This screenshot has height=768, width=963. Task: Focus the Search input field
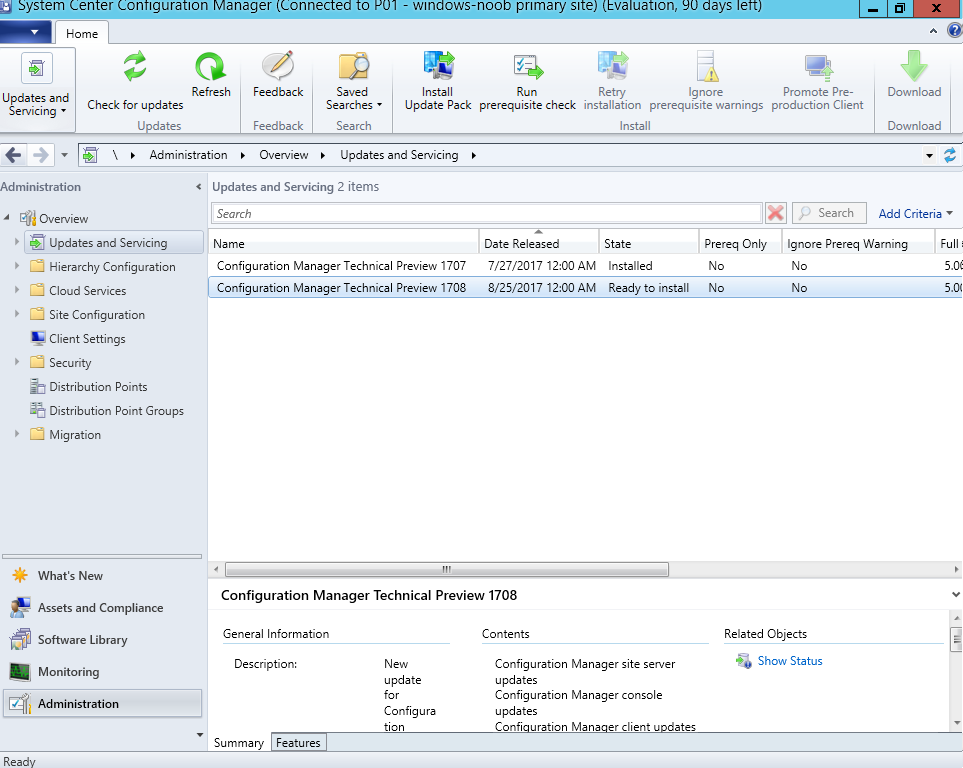point(487,213)
